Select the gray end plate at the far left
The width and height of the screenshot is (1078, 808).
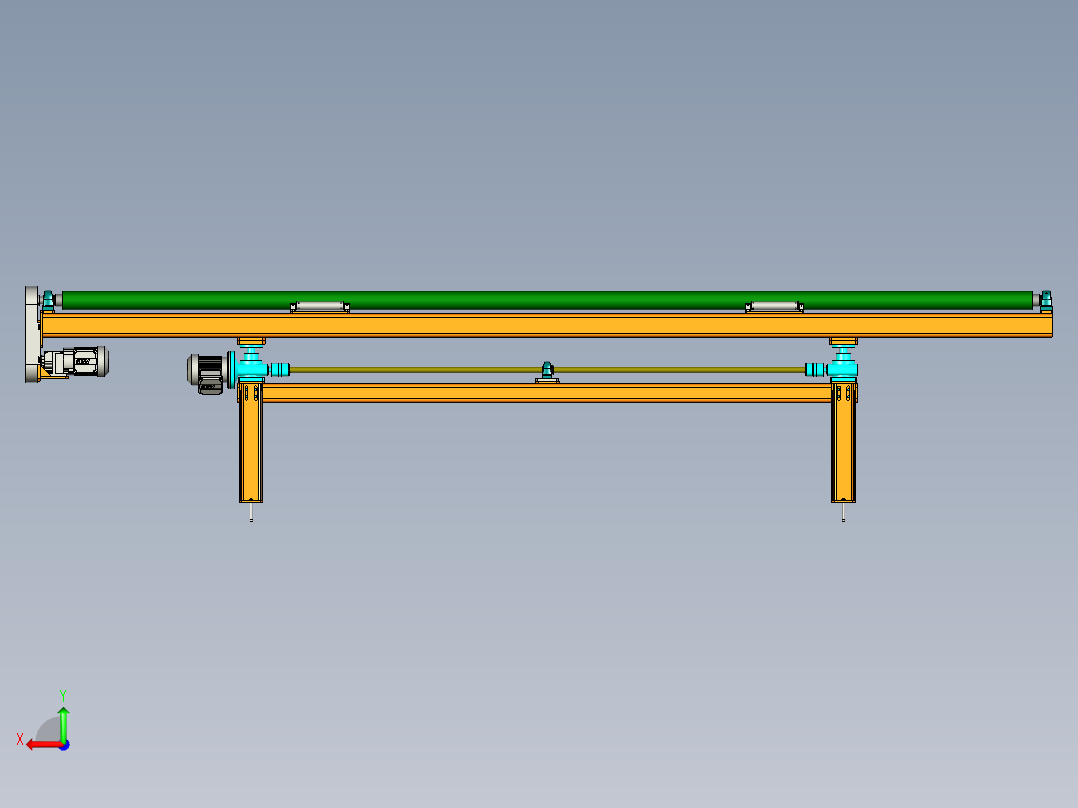pos(32,334)
